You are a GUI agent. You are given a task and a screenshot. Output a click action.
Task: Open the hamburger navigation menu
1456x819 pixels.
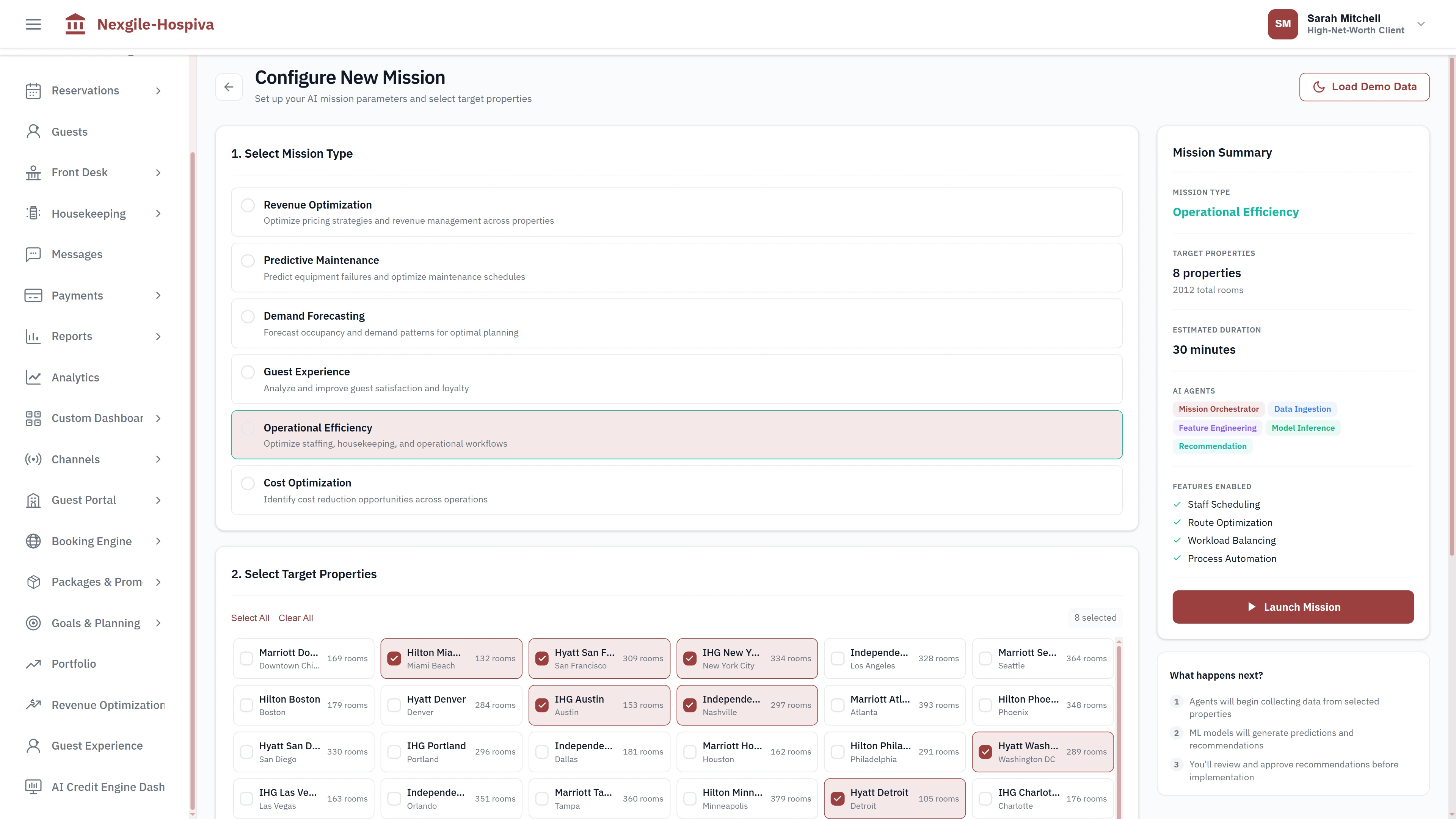(x=32, y=24)
